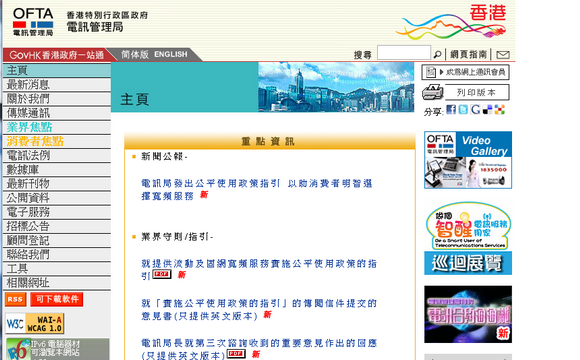The width and height of the screenshot is (580, 360).
Task: Open 最新消息 in the side menu
Action: [x=57, y=85]
